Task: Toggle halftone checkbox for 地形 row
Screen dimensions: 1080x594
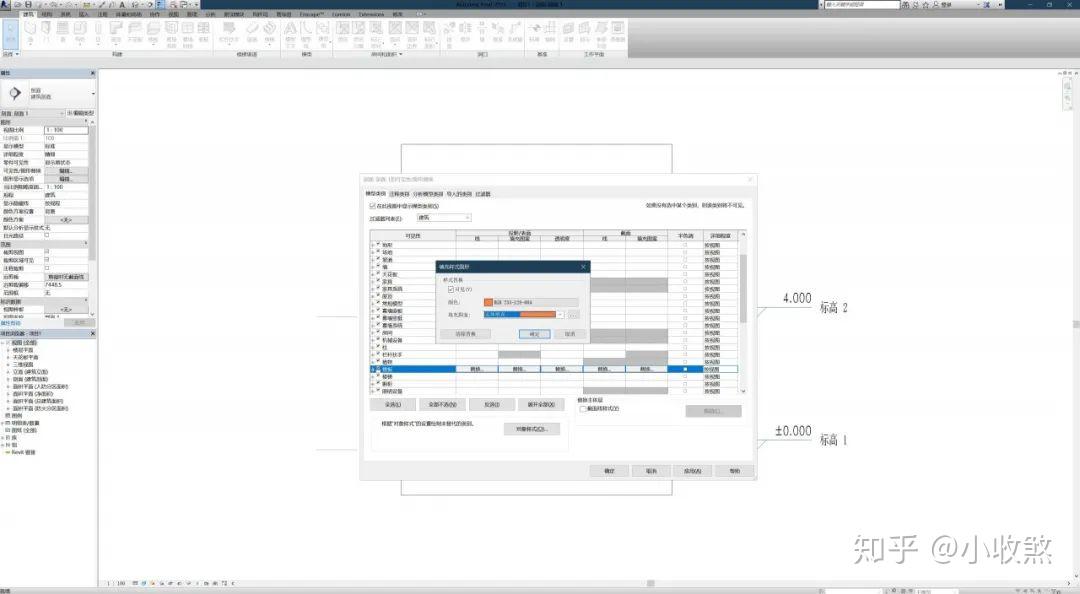Action: tap(685, 245)
